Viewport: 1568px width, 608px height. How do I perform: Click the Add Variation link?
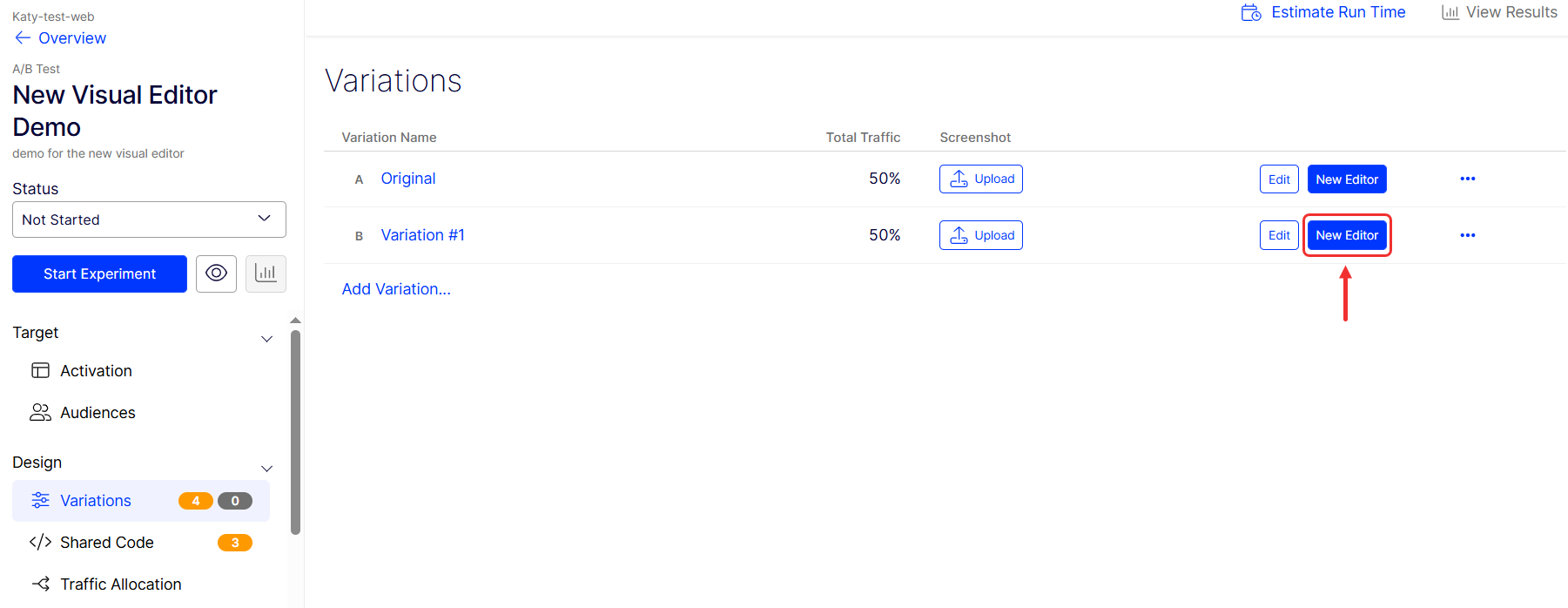click(396, 289)
